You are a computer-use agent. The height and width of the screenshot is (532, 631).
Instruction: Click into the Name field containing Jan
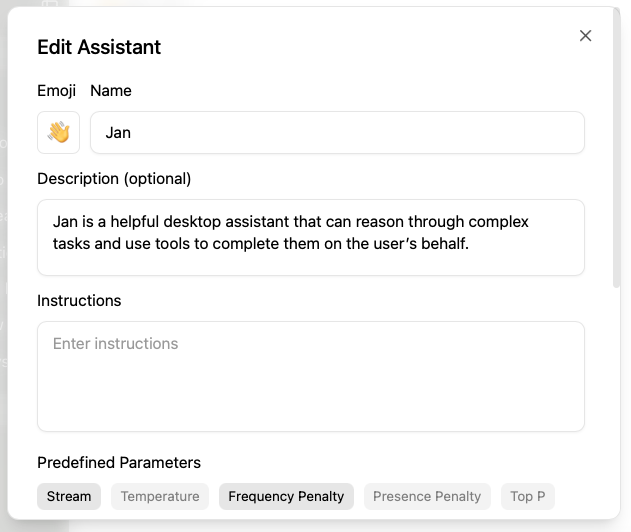[337, 133]
